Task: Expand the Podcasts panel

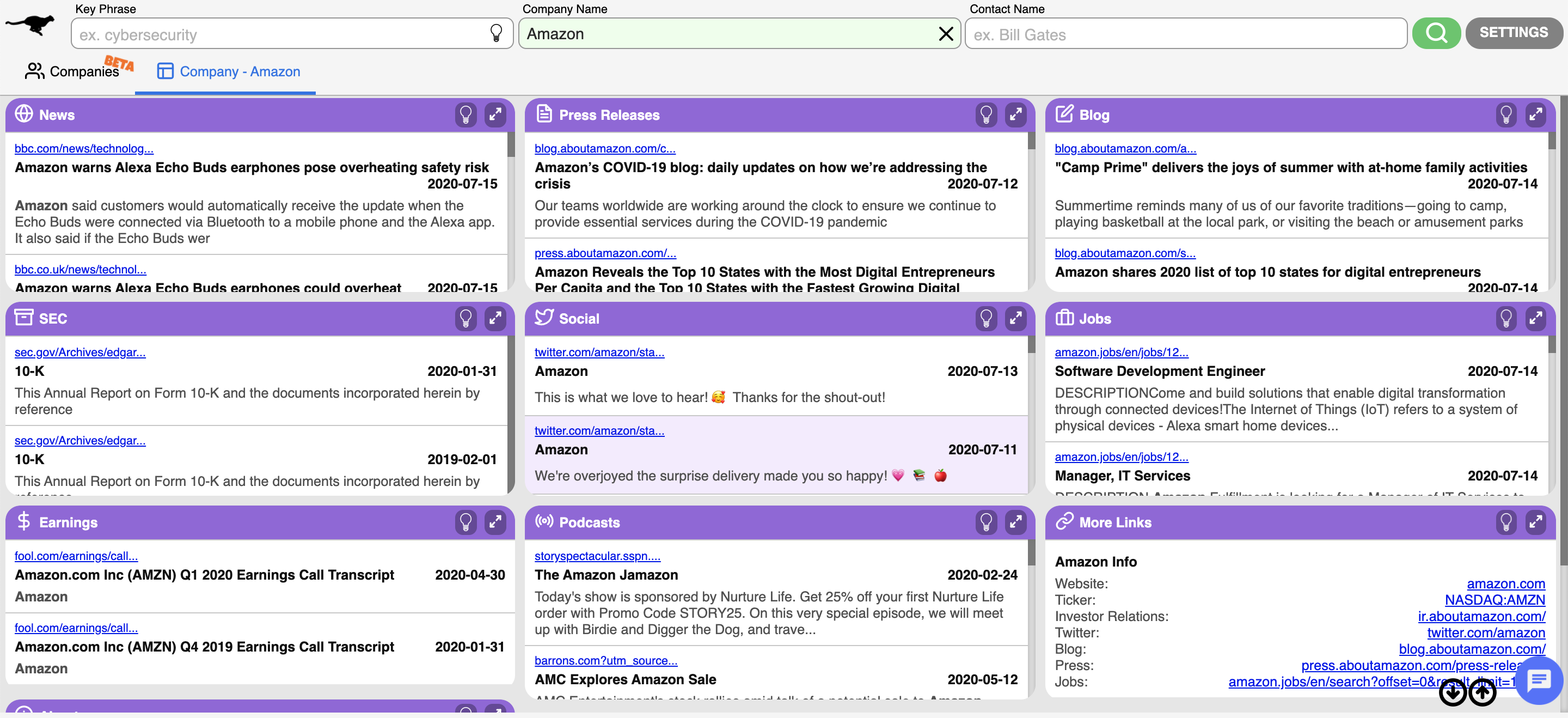Action: point(1015,522)
